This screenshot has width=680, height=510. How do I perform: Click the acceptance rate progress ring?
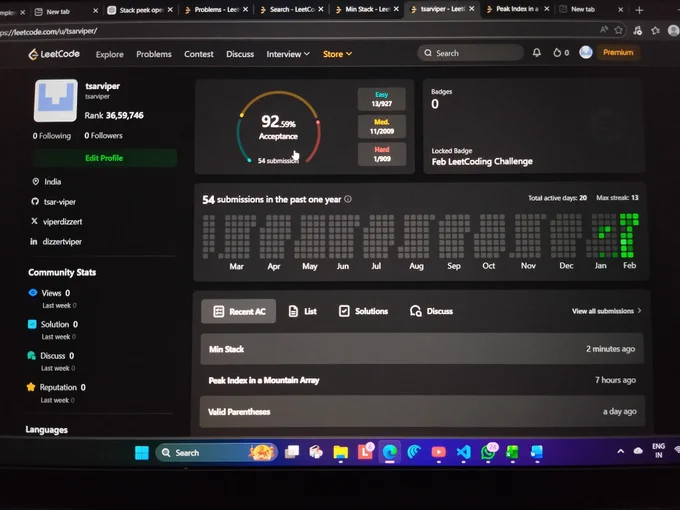pos(278,128)
